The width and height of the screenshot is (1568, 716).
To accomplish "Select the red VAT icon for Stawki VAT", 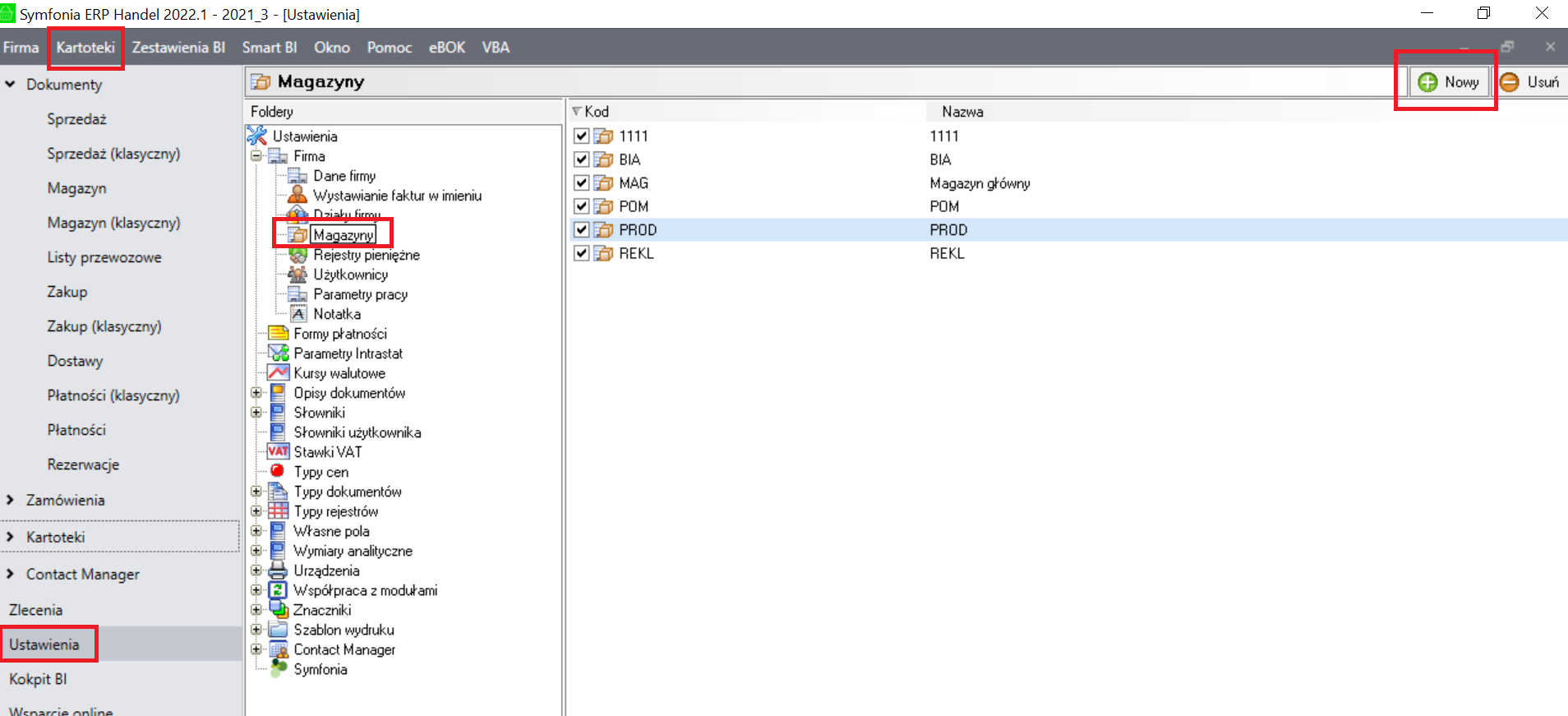I will point(278,451).
